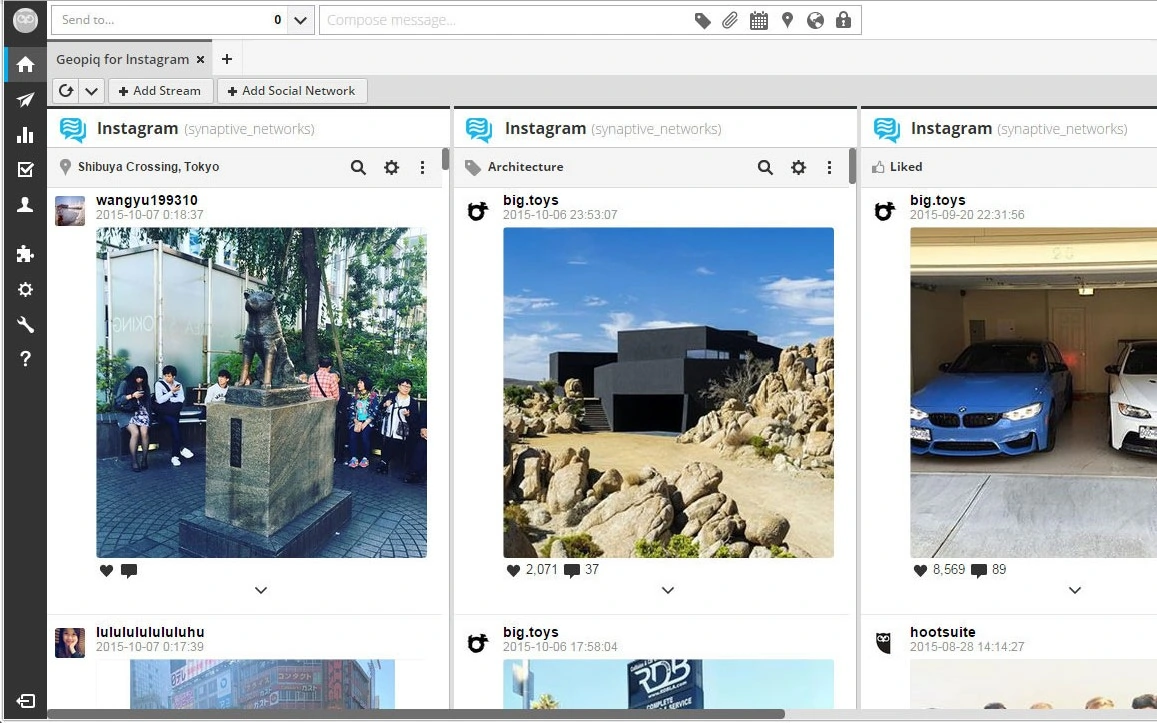Open the App Directory puzzle piece icon
1157x723 pixels.
tap(25, 254)
